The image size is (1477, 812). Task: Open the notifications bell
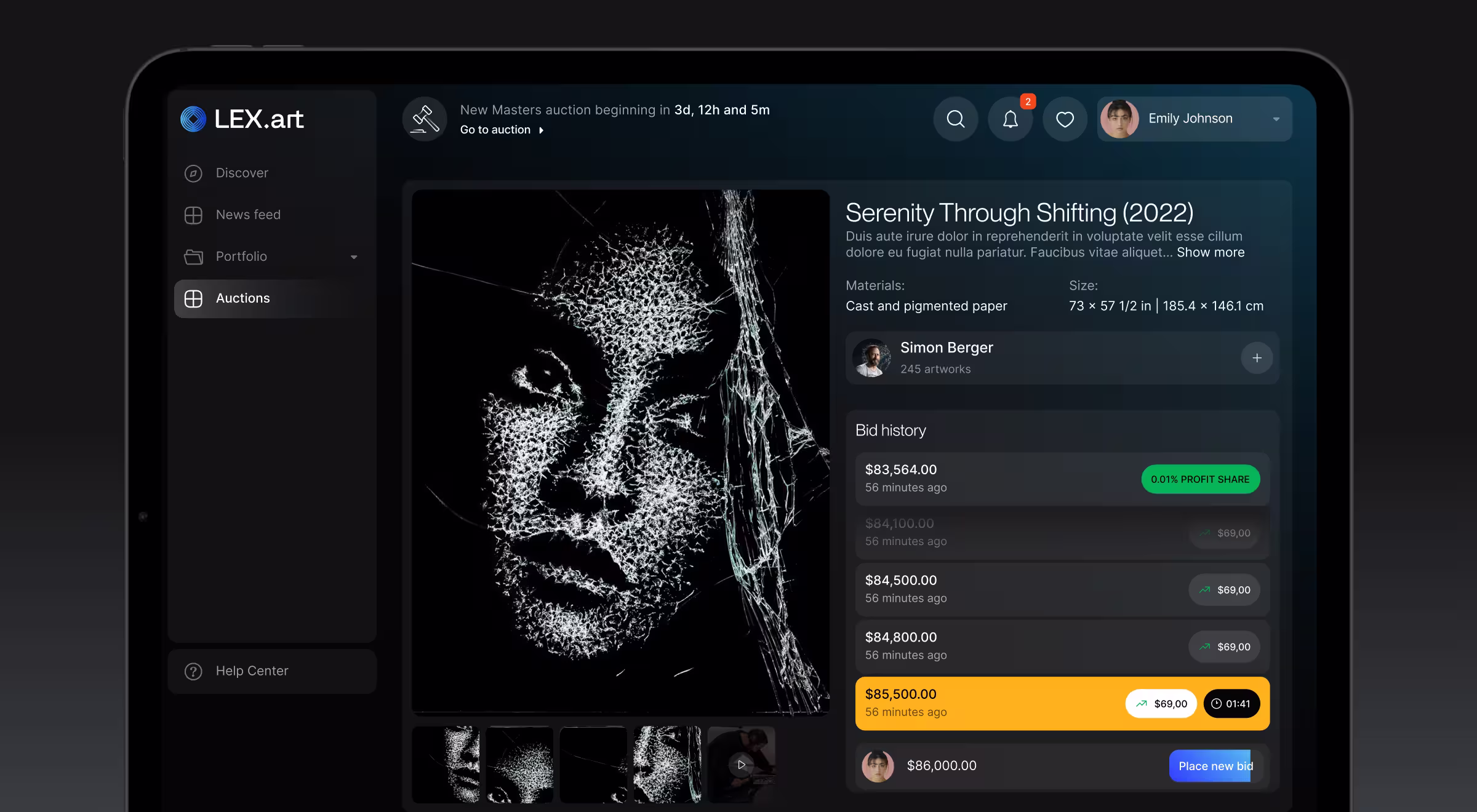click(1010, 118)
